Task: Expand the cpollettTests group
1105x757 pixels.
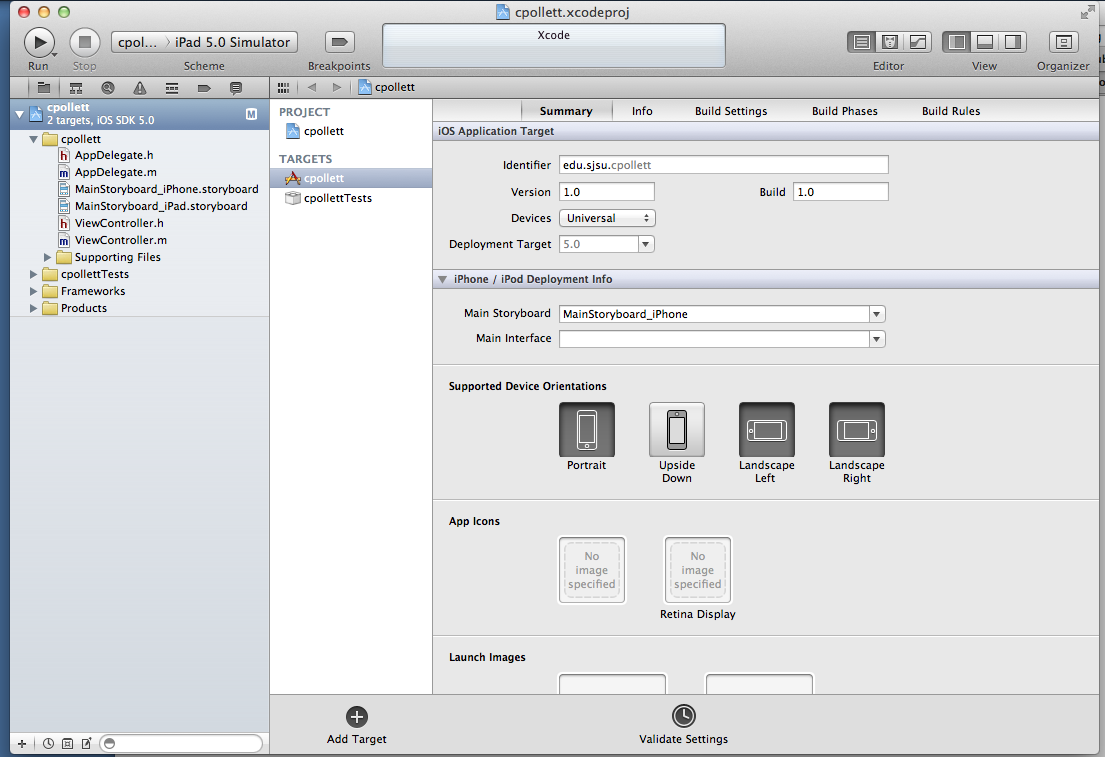Action: [x=33, y=274]
